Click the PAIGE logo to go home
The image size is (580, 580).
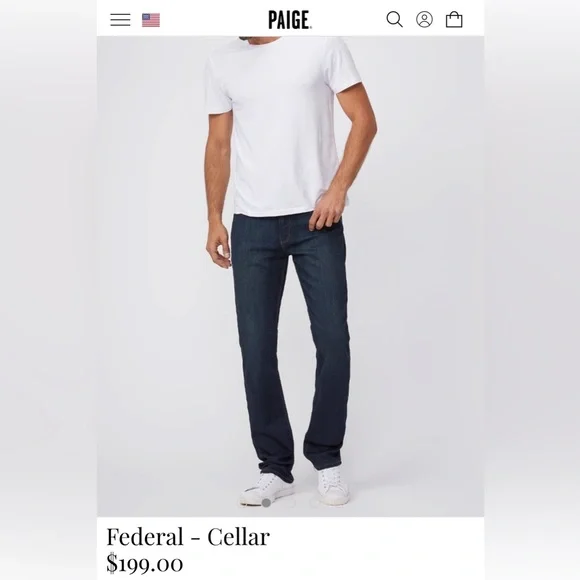tap(290, 20)
